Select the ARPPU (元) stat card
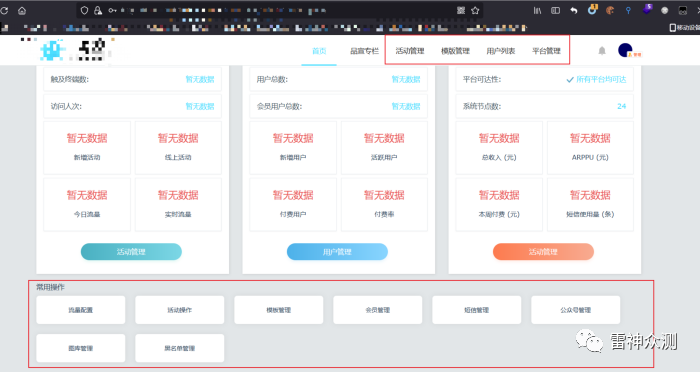Viewport: 700px width, 373px height. click(x=590, y=148)
